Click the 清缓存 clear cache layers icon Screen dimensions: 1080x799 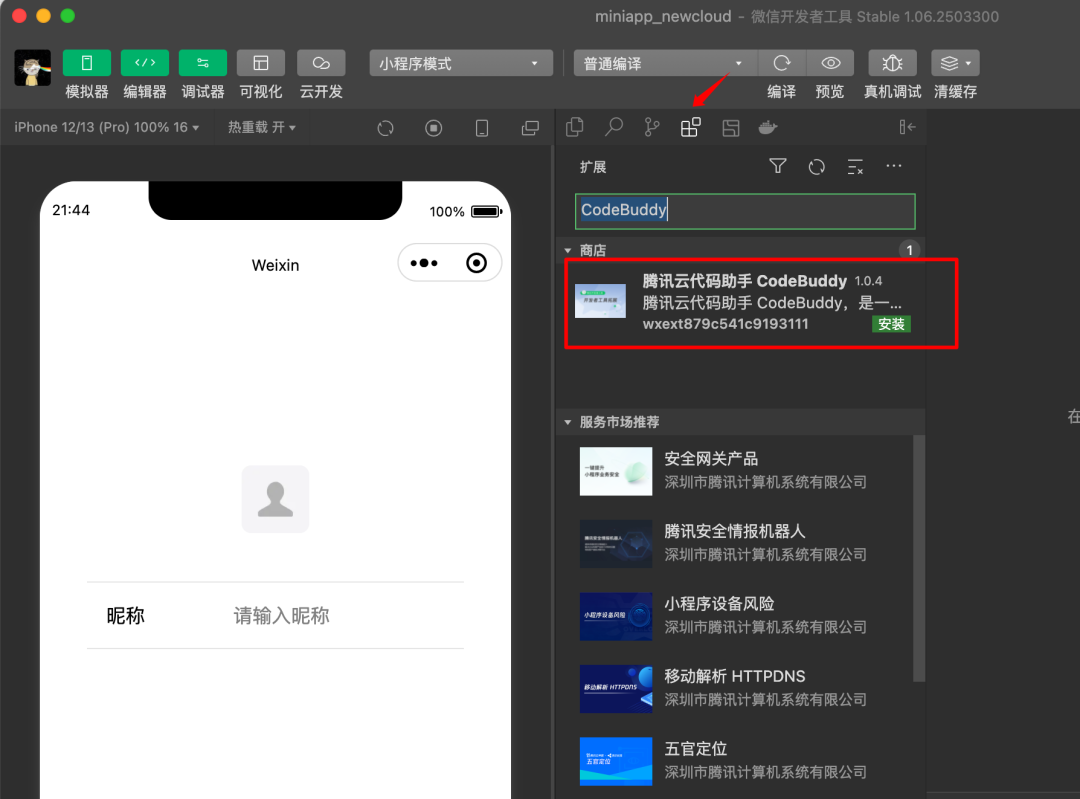tap(955, 63)
